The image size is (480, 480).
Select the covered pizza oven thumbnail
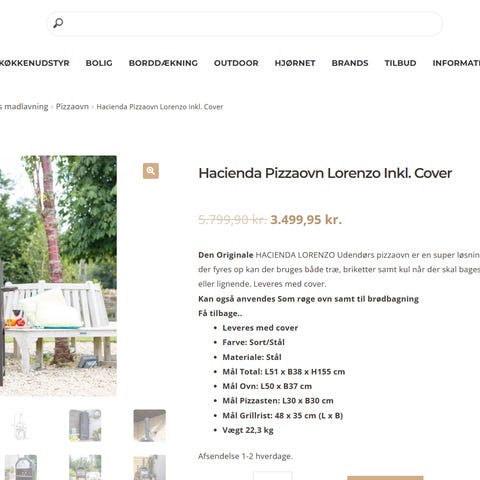click(x=85, y=425)
